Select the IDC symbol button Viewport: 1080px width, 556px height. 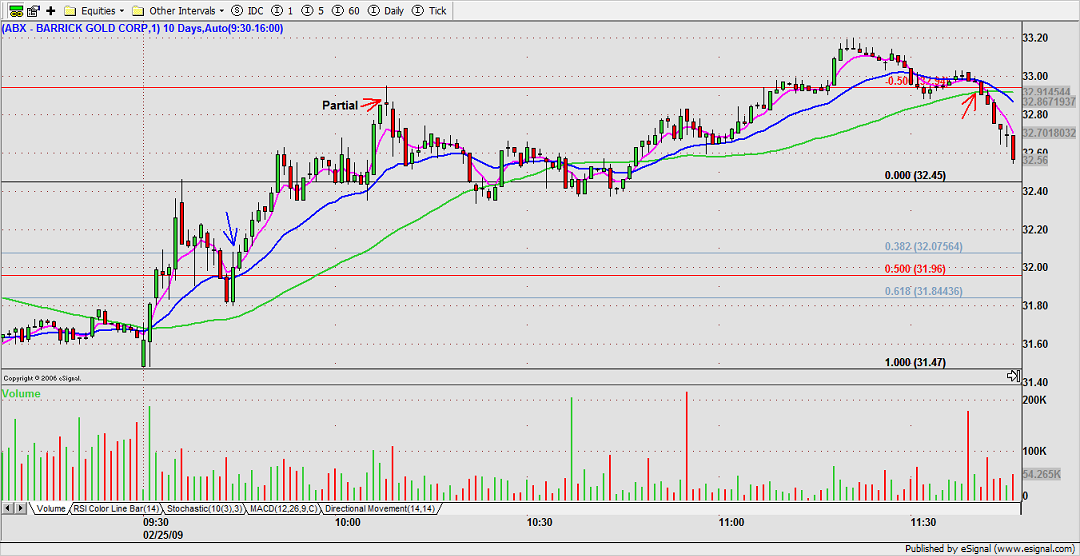pyautogui.click(x=247, y=10)
